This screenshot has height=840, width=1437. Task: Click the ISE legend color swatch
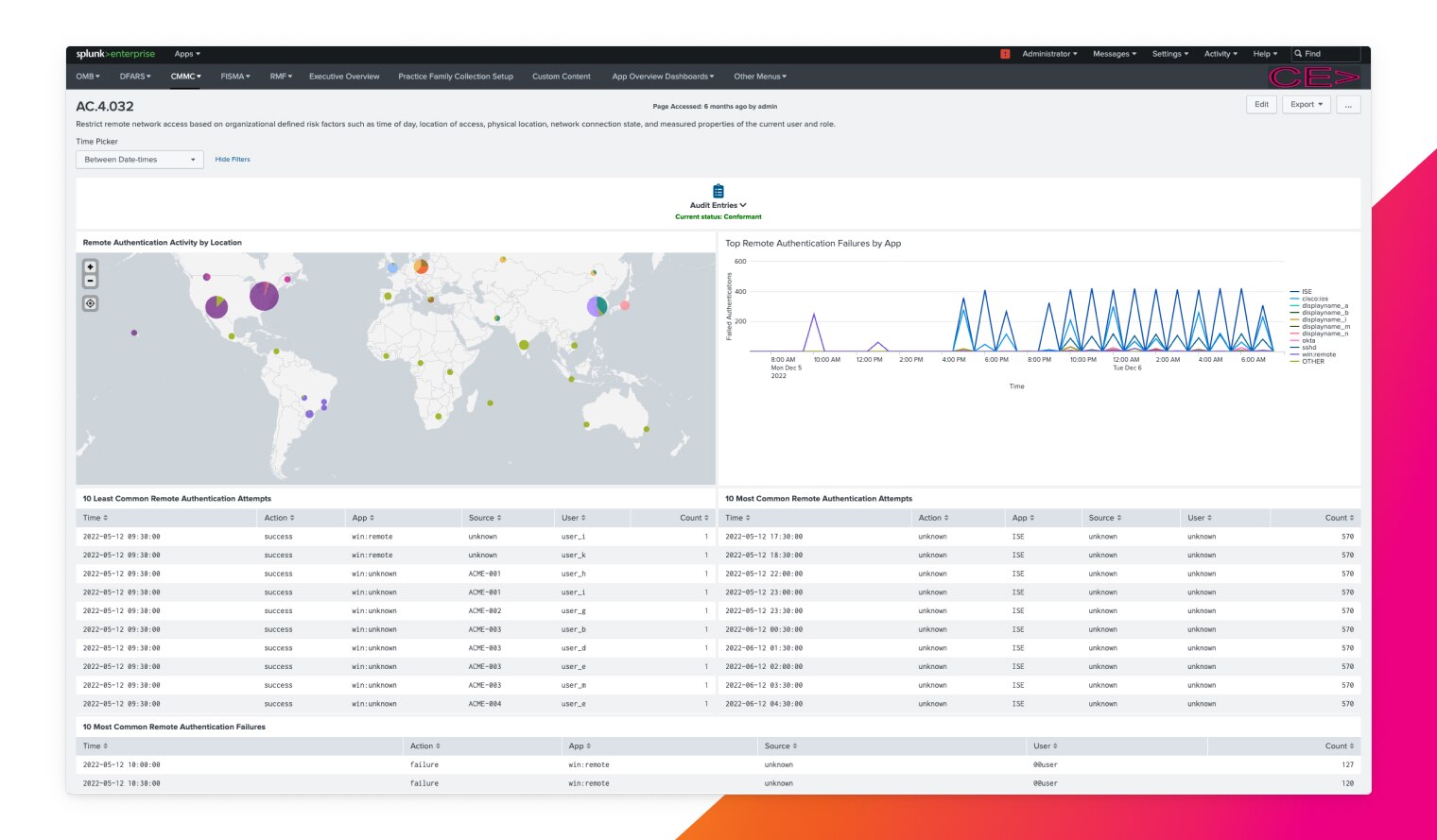click(x=1294, y=292)
